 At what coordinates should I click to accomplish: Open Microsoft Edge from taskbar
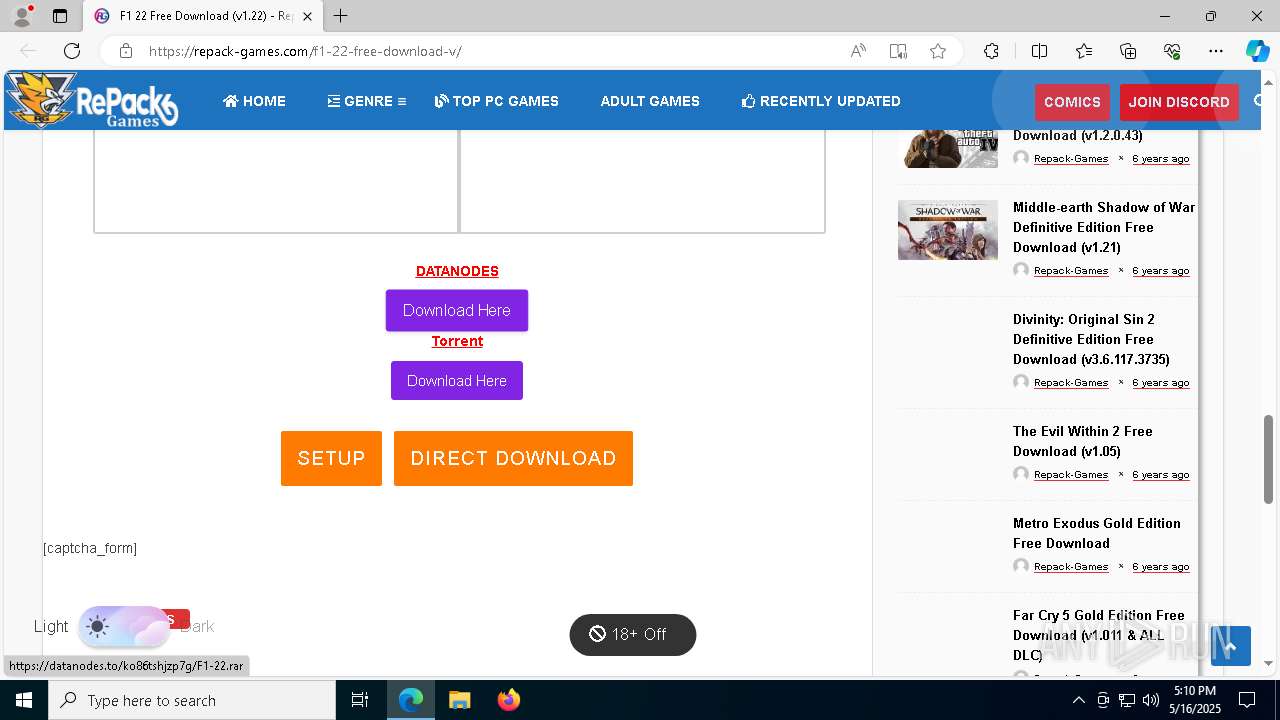pyautogui.click(x=411, y=700)
